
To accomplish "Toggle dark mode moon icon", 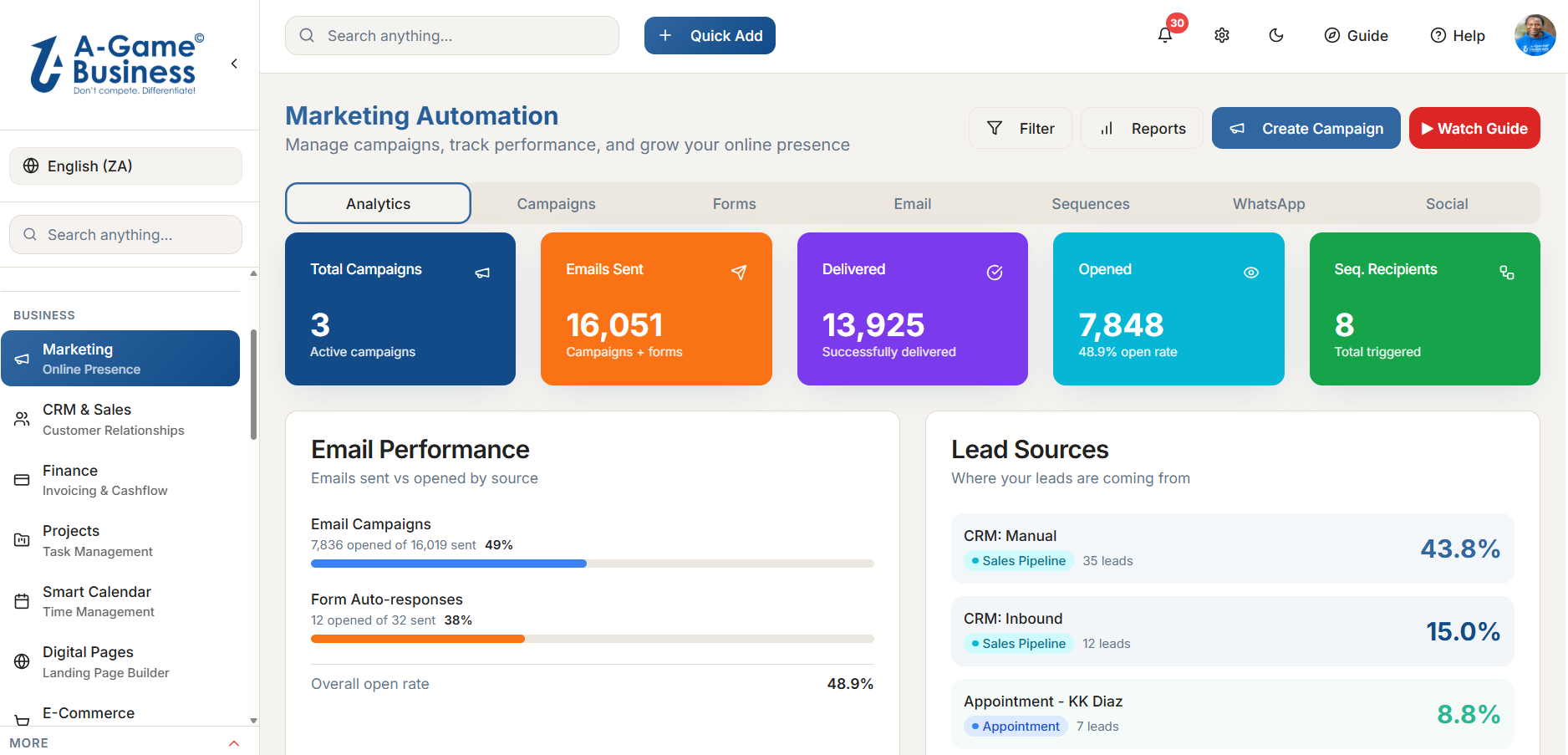I will coord(1276,35).
